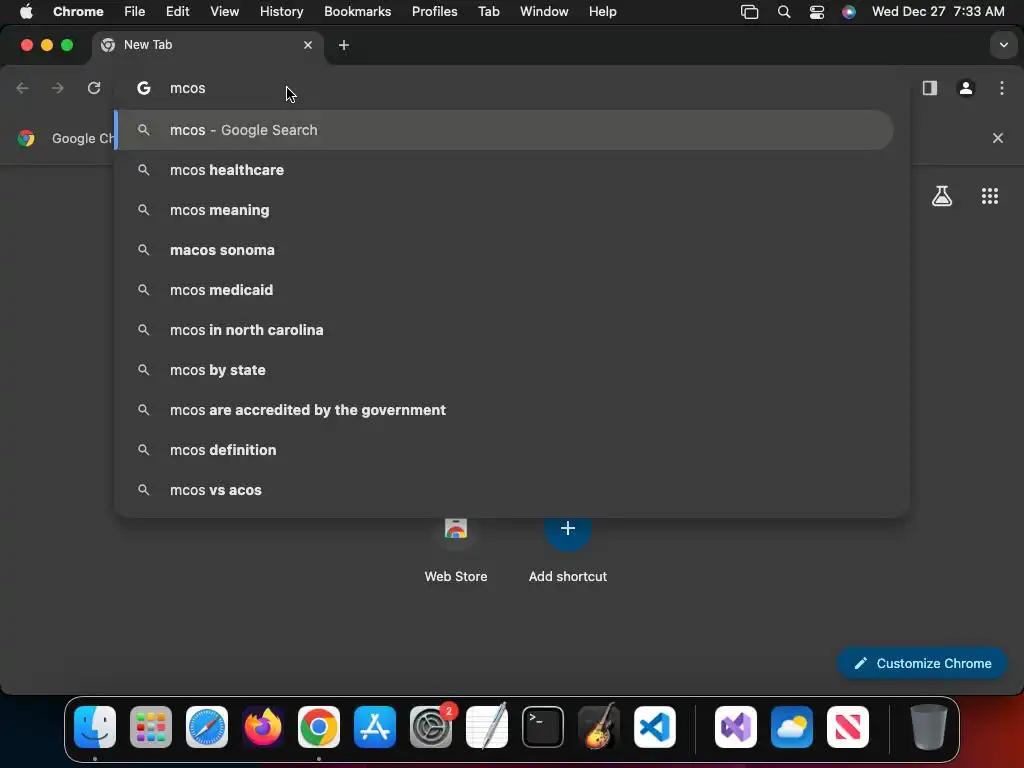Open Safari from the dock
This screenshot has height=768, width=1024.
(207, 727)
